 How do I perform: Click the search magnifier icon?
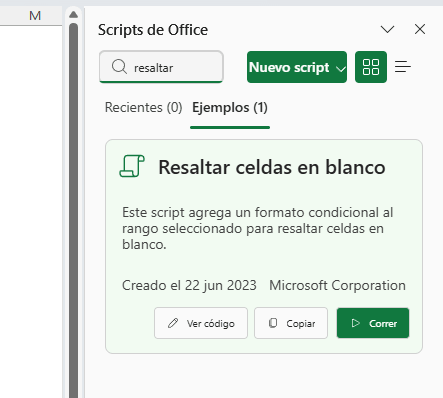(x=119, y=67)
